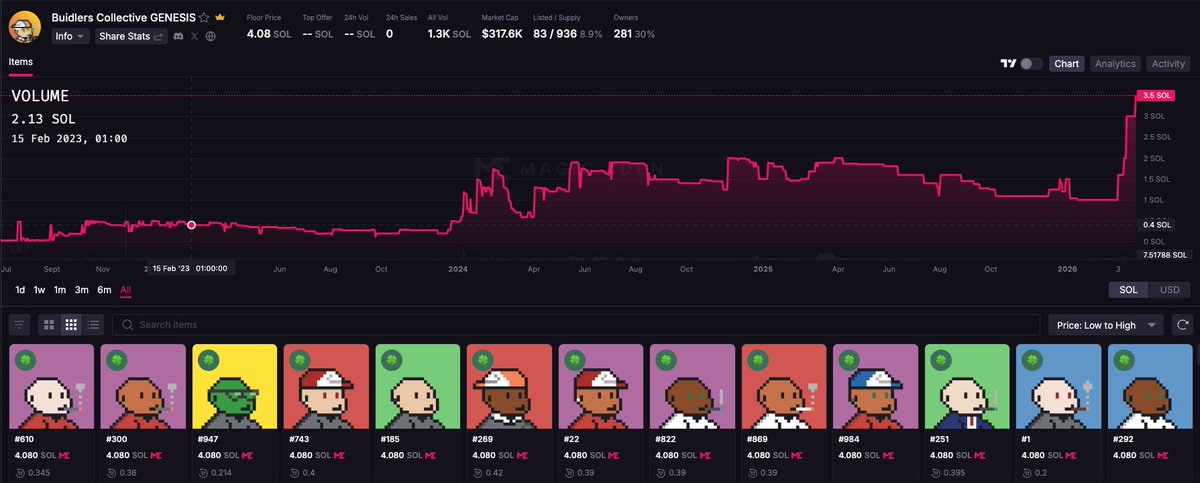This screenshot has width=1200, height=483.
Task: Set chart range to 1w
Action: click(40, 290)
